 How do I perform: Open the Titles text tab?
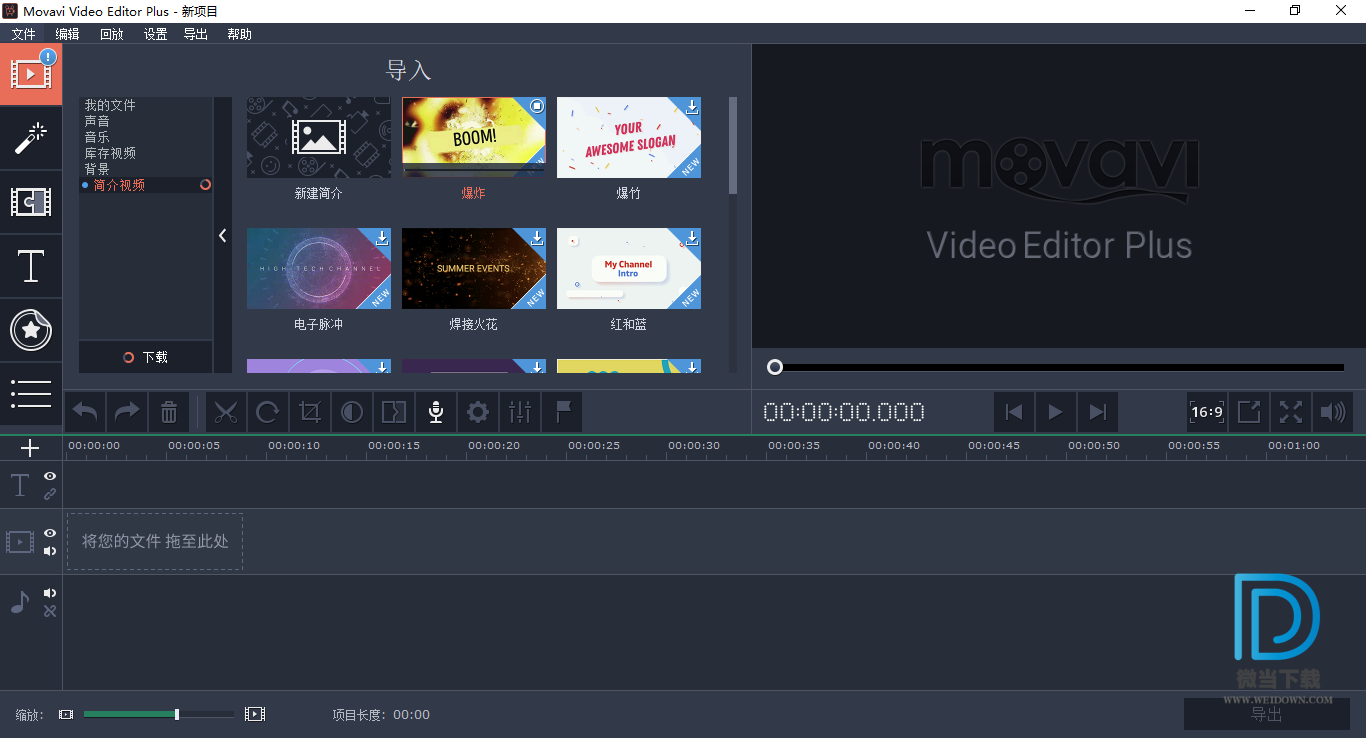[31, 266]
